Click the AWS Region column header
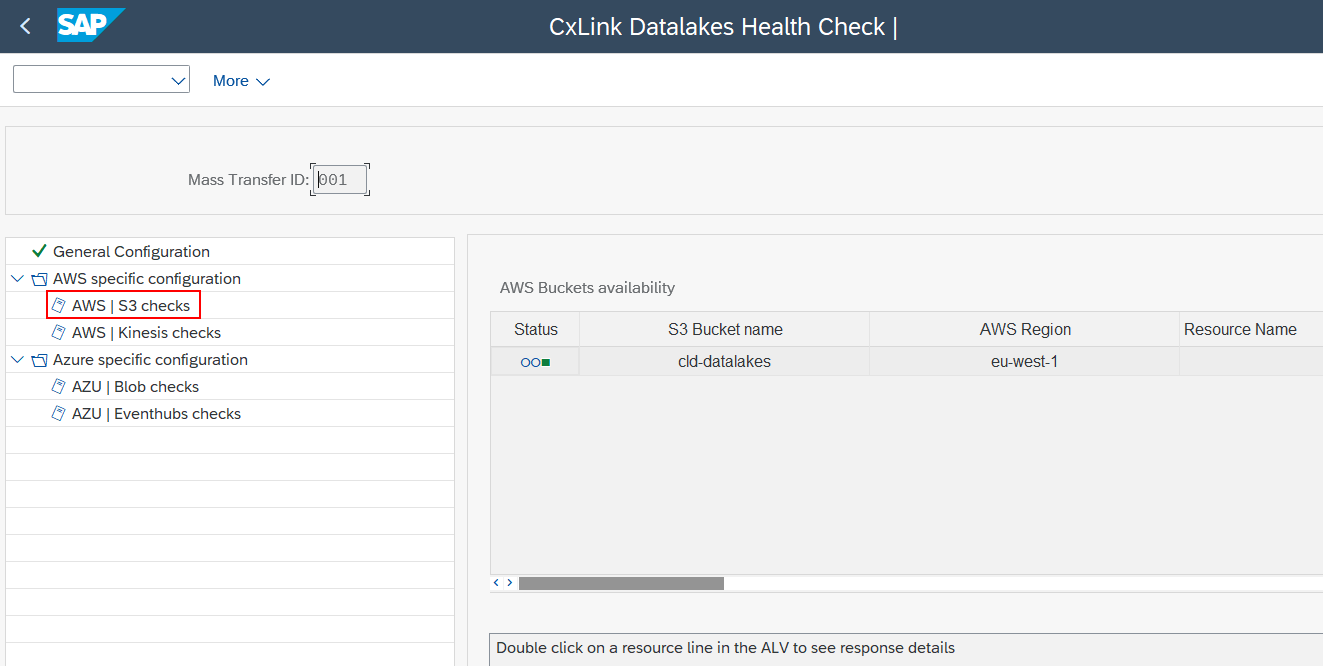 1025,329
